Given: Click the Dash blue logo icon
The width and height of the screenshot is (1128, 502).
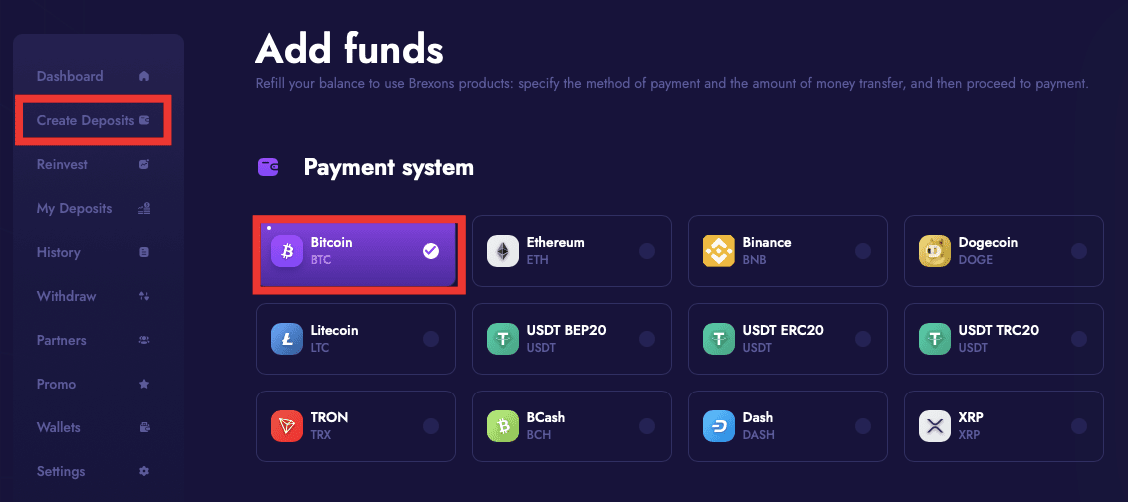Looking at the screenshot, I should 719,426.
